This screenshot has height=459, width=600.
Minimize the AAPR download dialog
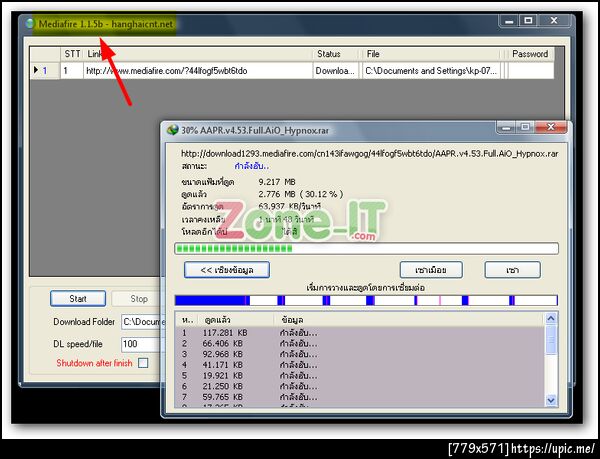pyautogui.click(x=506, y=127)
